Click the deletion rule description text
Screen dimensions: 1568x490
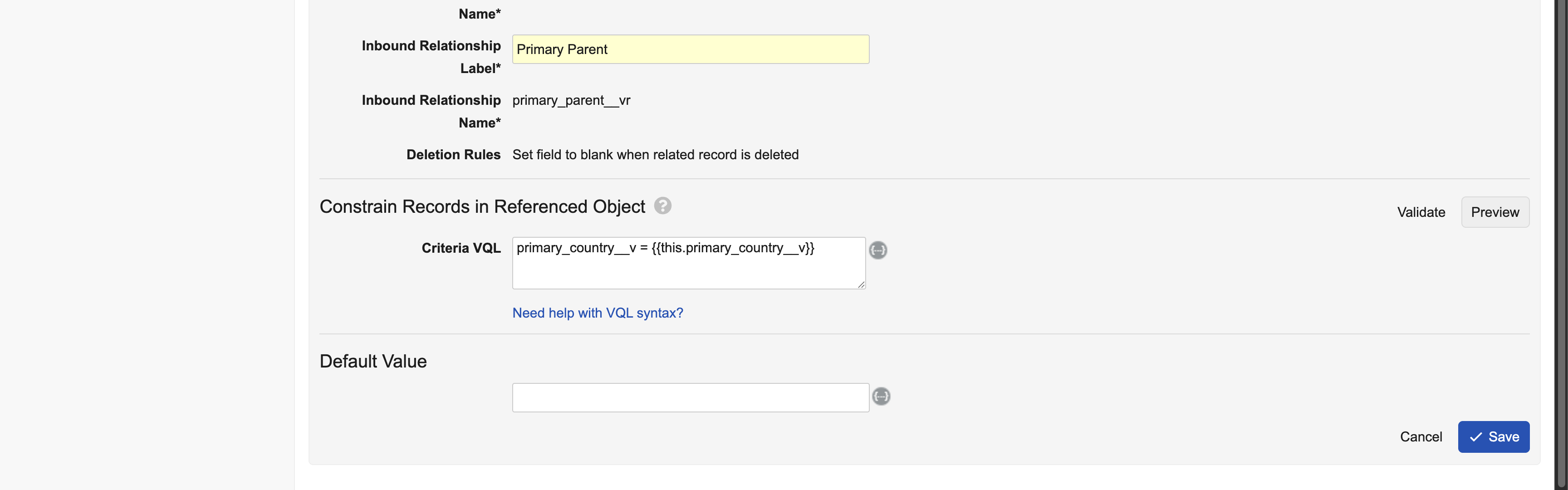[655, 155]
